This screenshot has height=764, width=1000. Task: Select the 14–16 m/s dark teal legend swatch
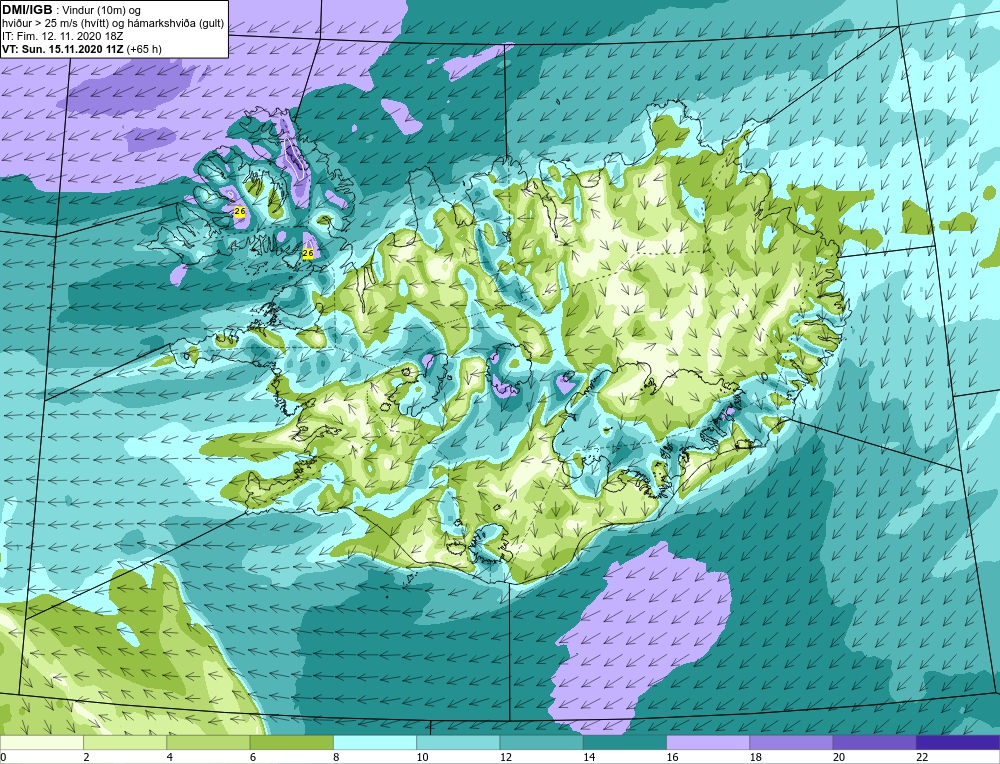[625, 742]
